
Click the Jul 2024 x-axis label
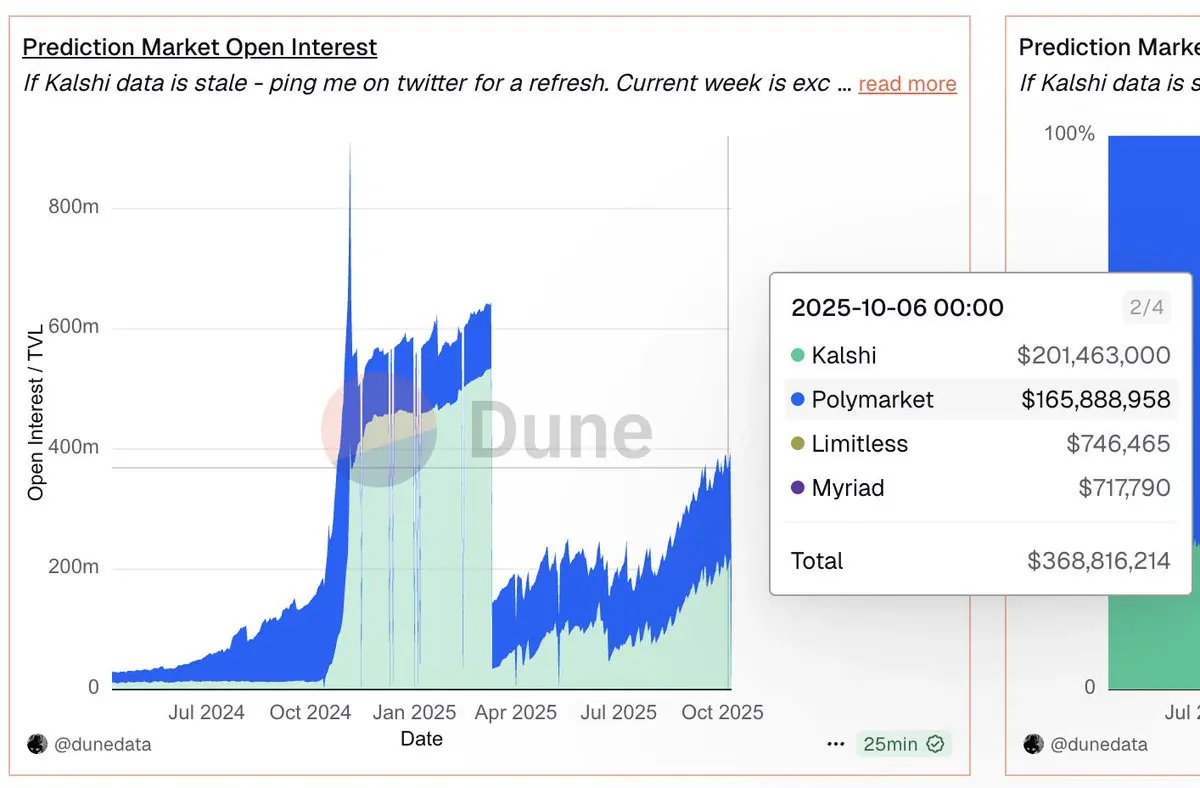click(206, 712)
